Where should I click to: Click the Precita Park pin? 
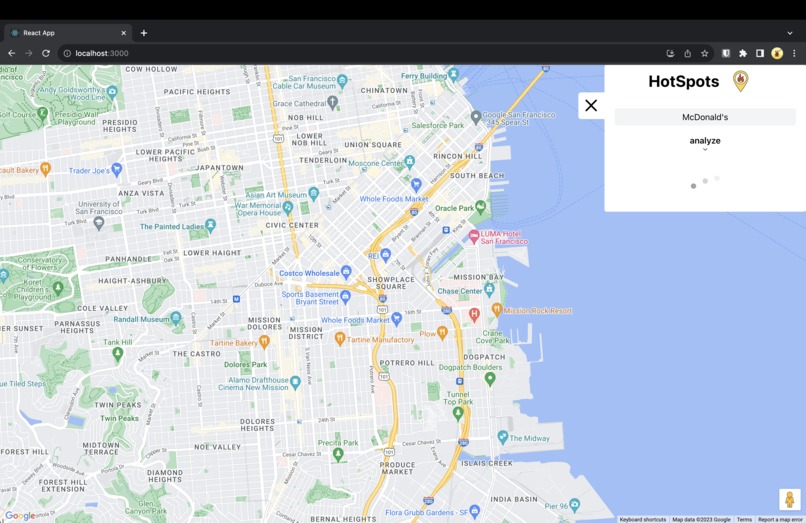click(x=338, y=454)
